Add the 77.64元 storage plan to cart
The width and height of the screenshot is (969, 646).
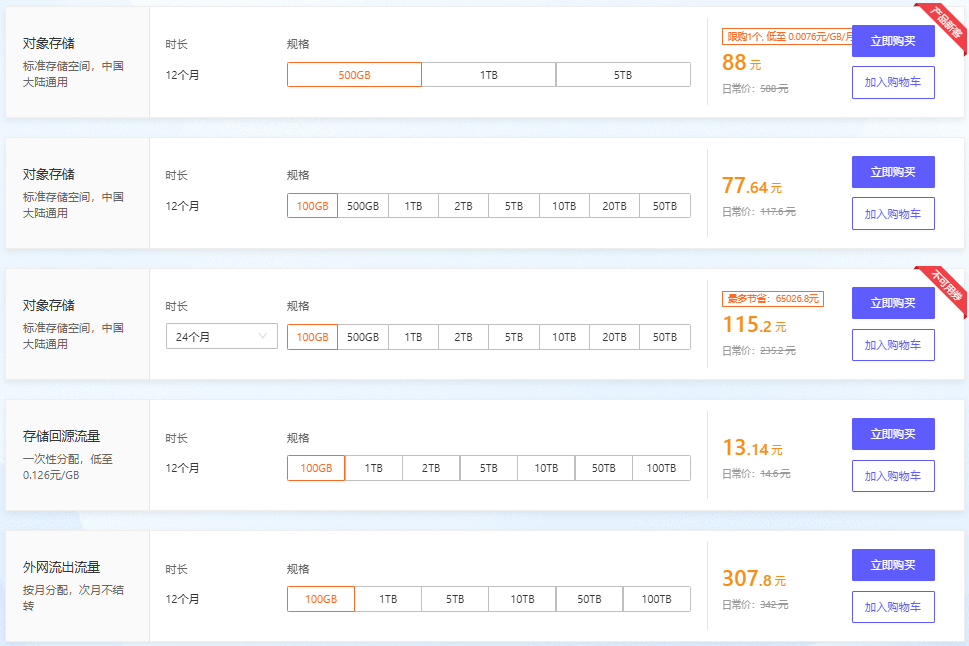click(x=893, y=214)
